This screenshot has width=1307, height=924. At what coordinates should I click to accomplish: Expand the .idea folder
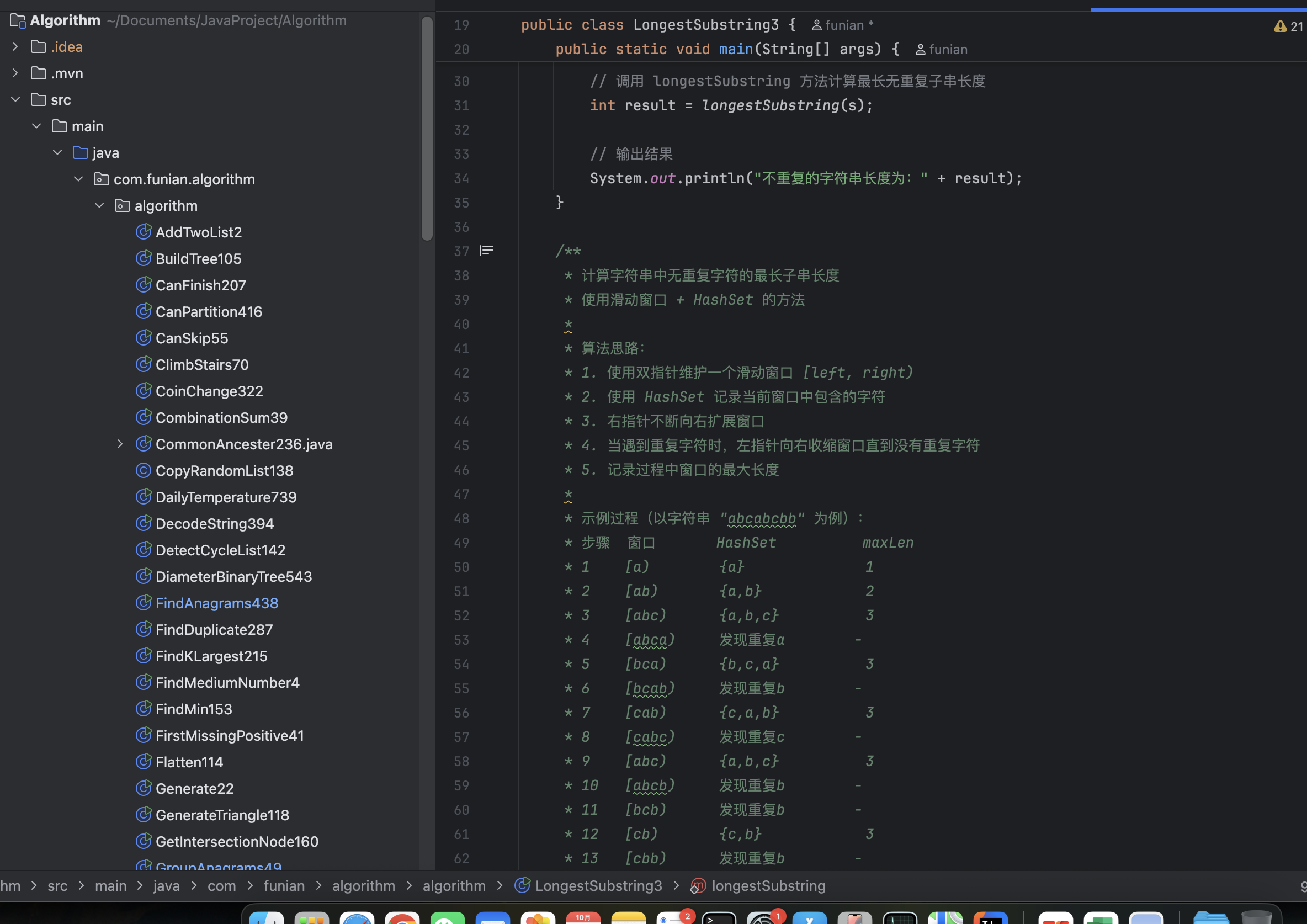click(14, 46)
